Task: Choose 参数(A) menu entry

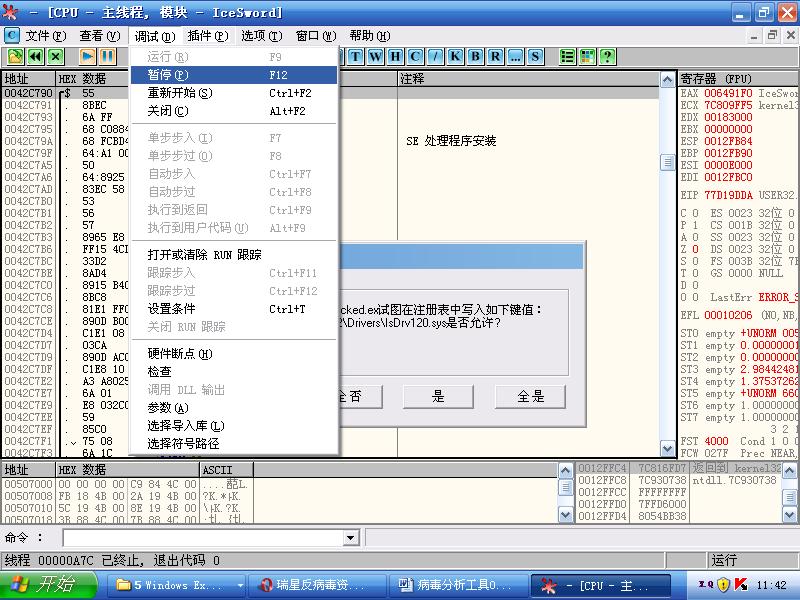Action: click(234, 408)
